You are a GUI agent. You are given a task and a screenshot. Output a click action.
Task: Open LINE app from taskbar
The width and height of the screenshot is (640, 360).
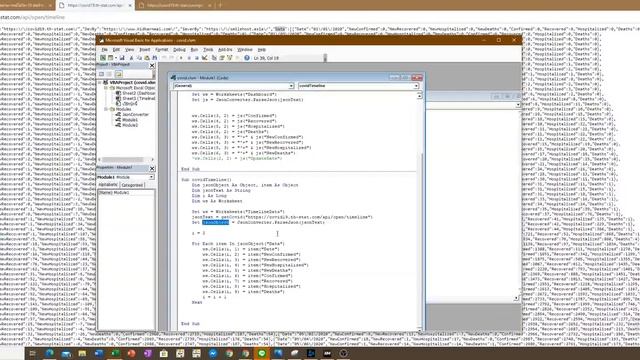tap(262, 353)
